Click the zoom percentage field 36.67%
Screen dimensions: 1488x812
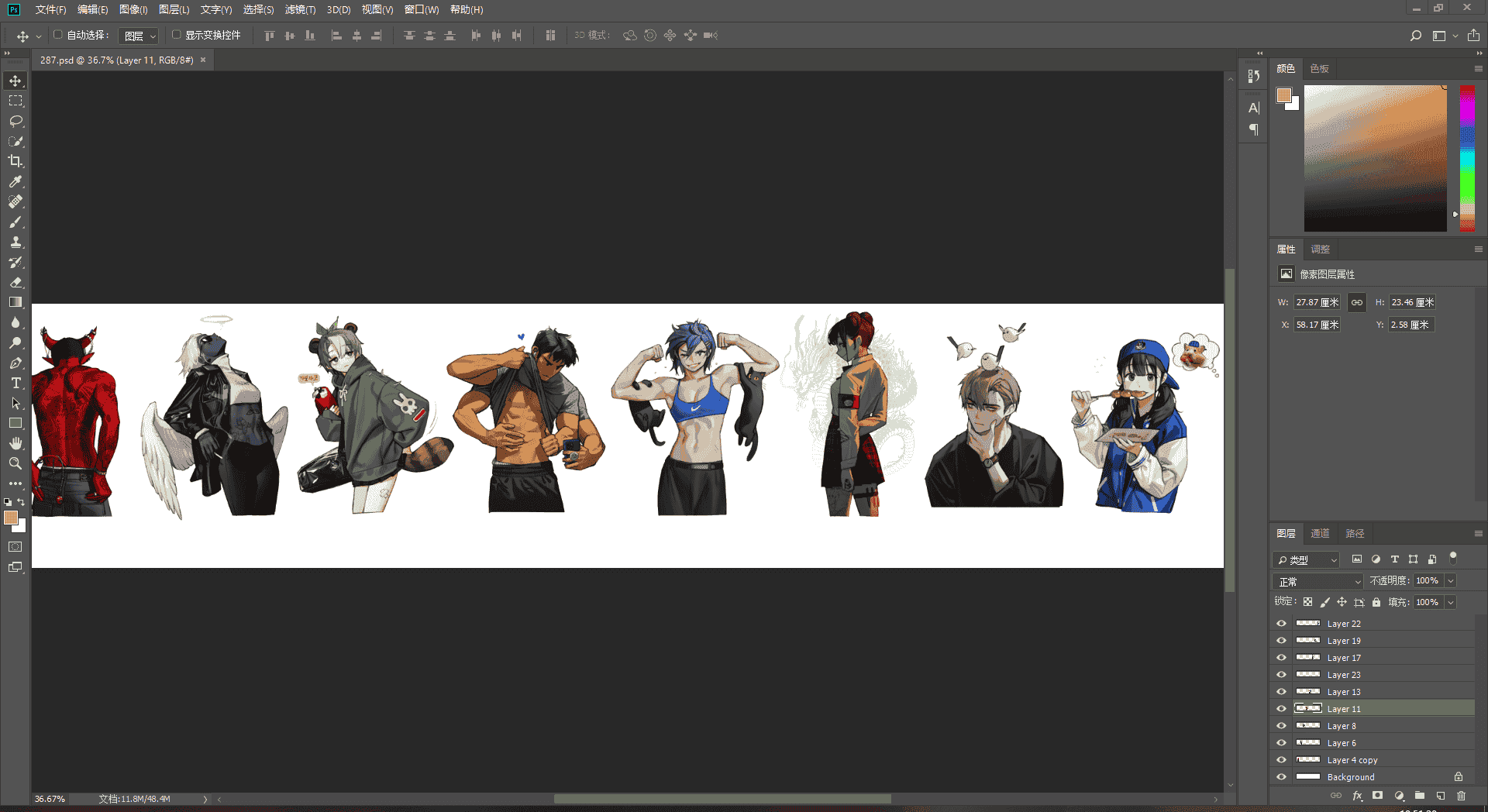tap(50, 799)
